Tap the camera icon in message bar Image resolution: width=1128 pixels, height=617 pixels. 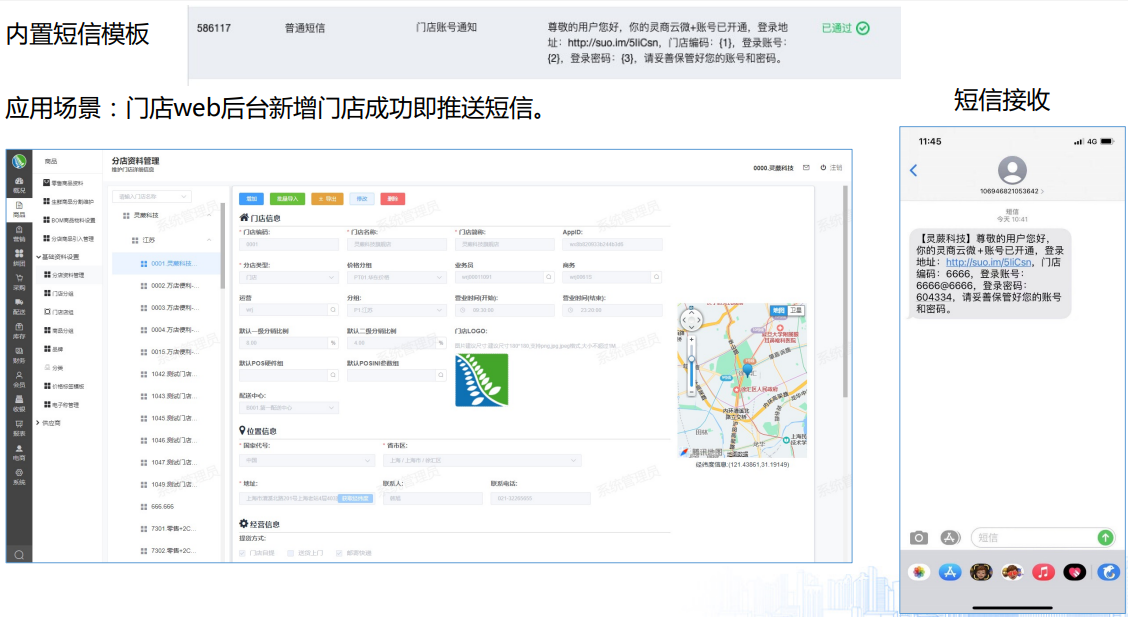coord(918,537)
